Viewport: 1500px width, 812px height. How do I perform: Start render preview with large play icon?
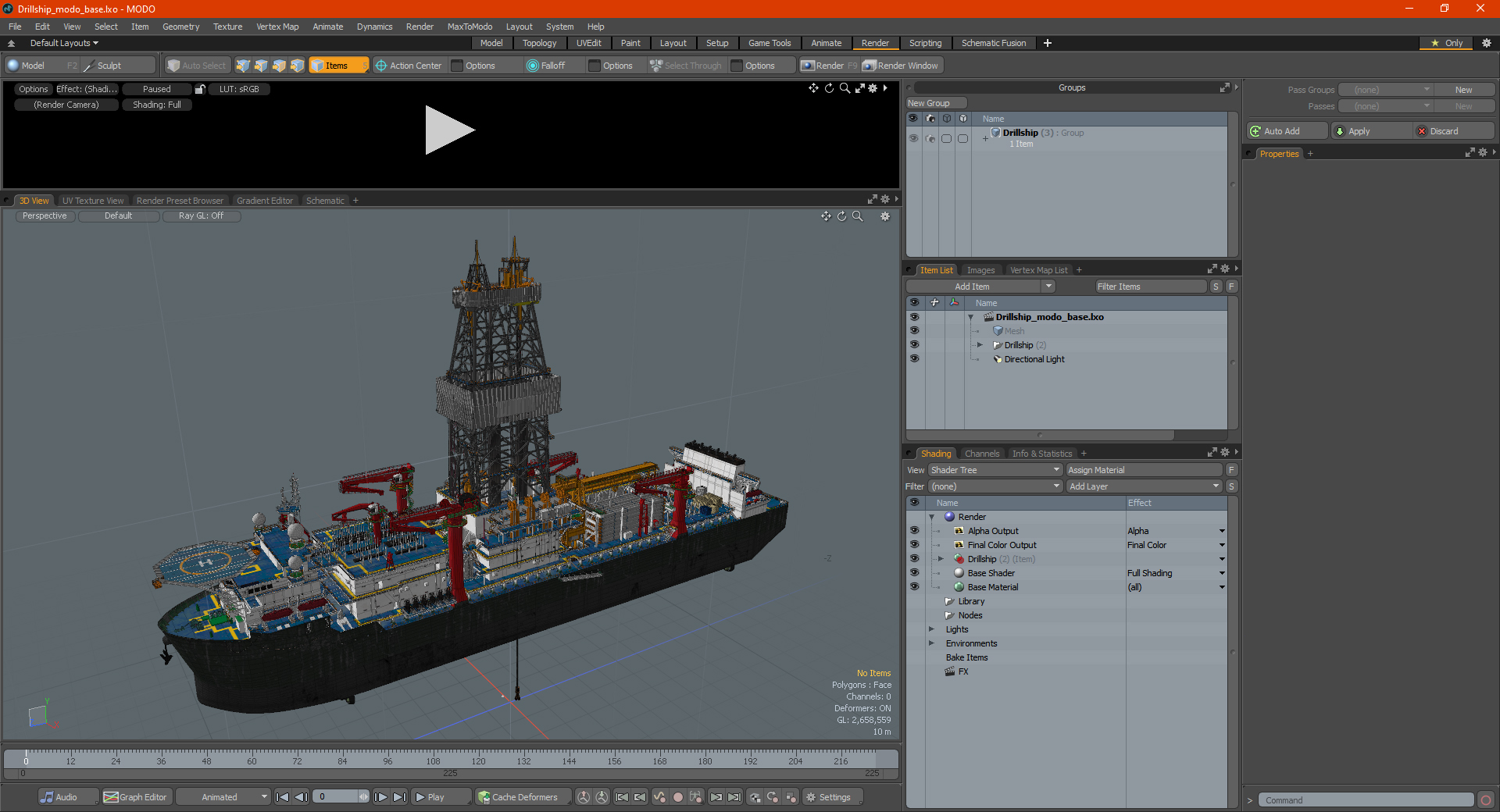click(449, 130)
